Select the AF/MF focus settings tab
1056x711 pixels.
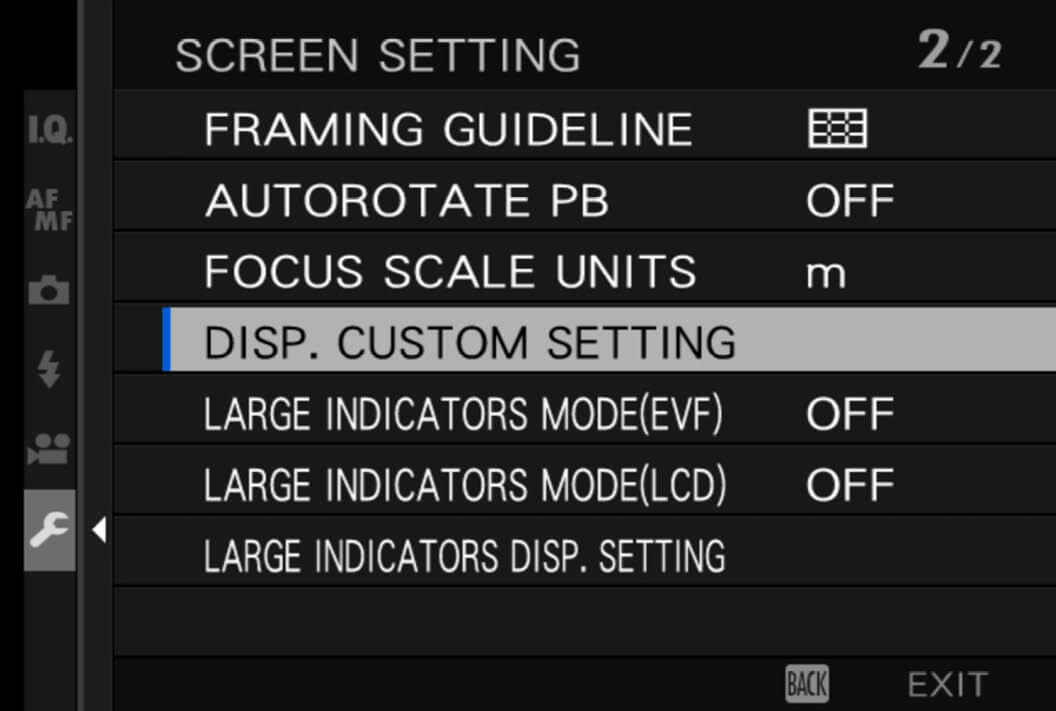50,209
